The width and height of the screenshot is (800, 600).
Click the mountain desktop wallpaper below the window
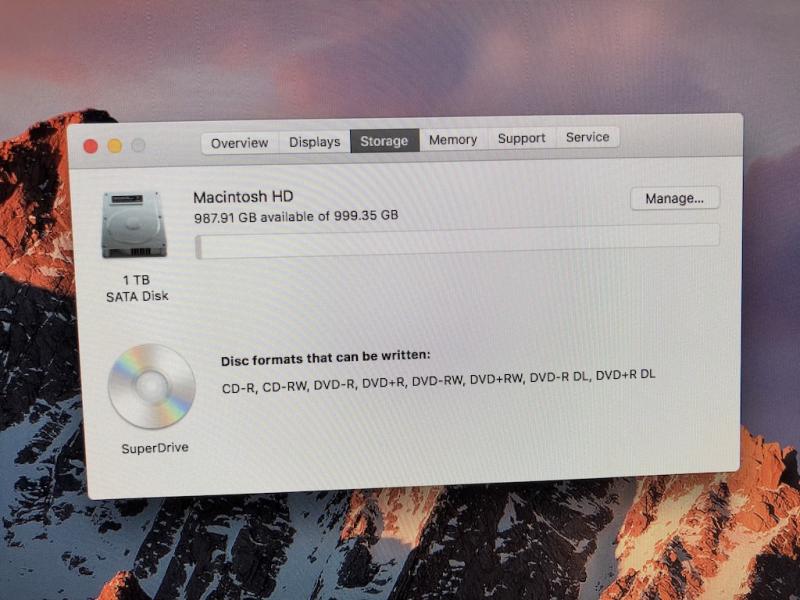pyautogui.click(x=400, y=550)
